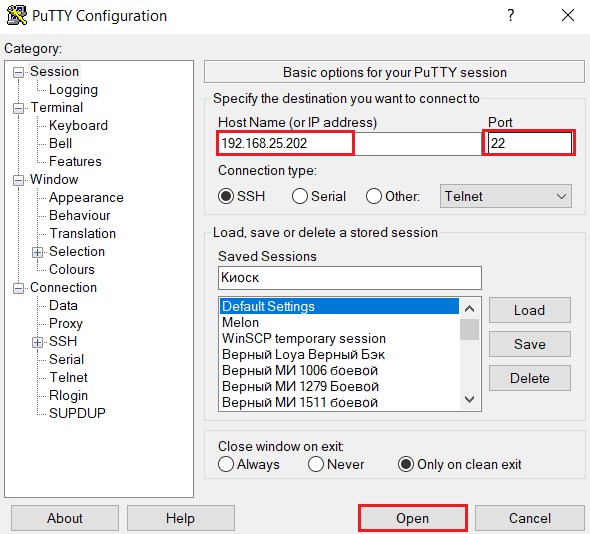
Task: Open the Colours settings category
Action: coord(71,269)
